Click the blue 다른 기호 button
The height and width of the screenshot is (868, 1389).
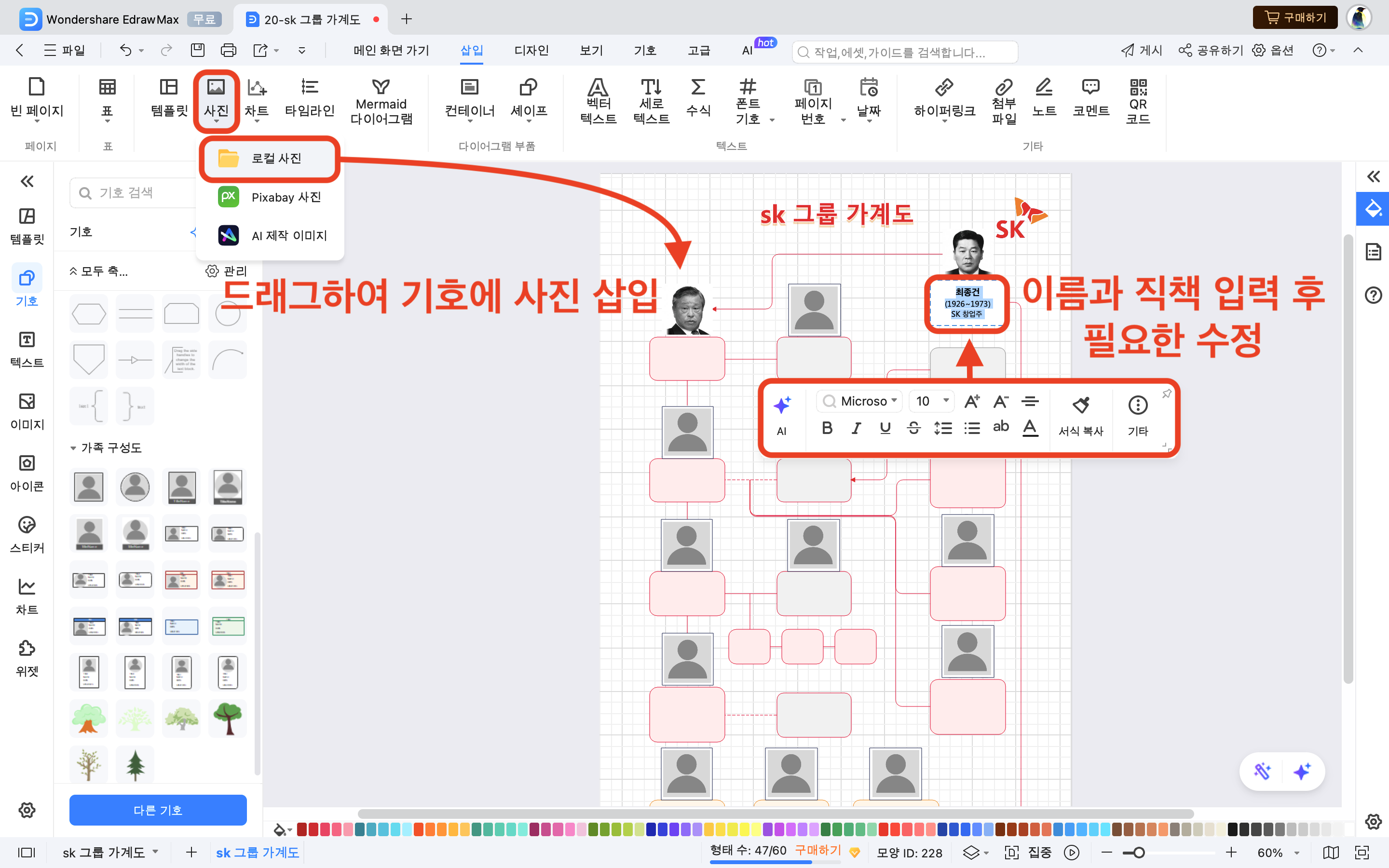(158, 810)
